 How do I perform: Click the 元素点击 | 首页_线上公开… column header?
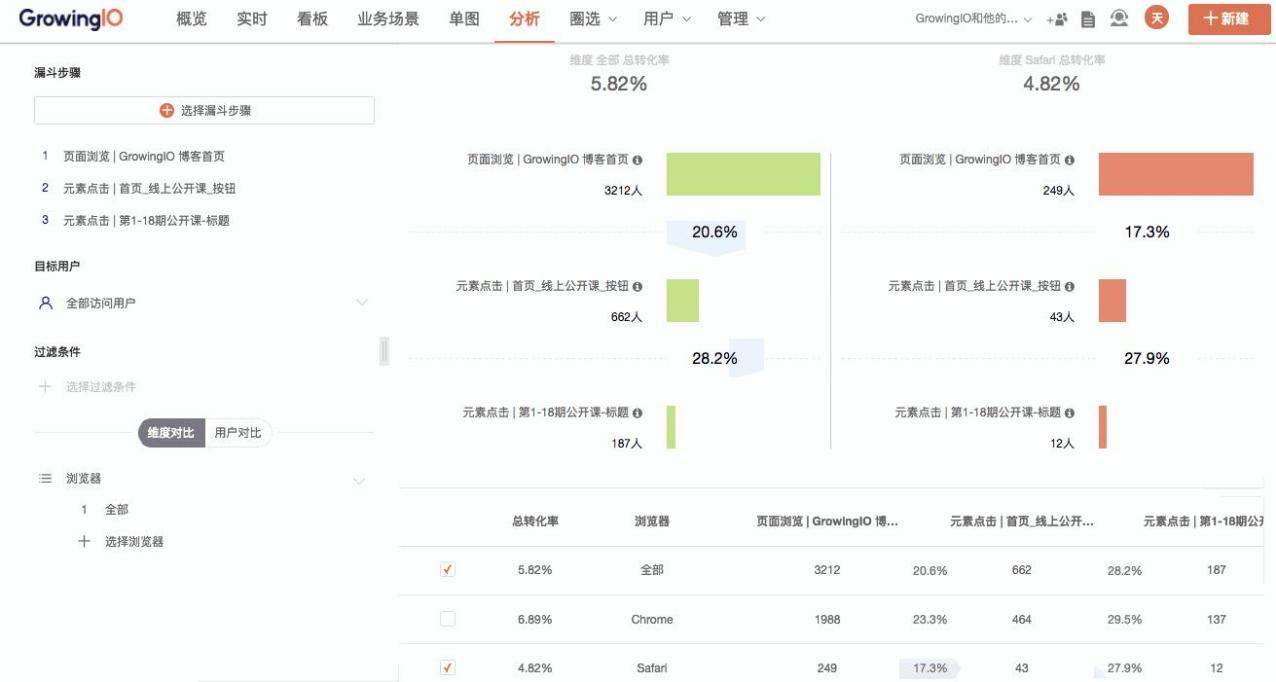tap(1021, 521)
